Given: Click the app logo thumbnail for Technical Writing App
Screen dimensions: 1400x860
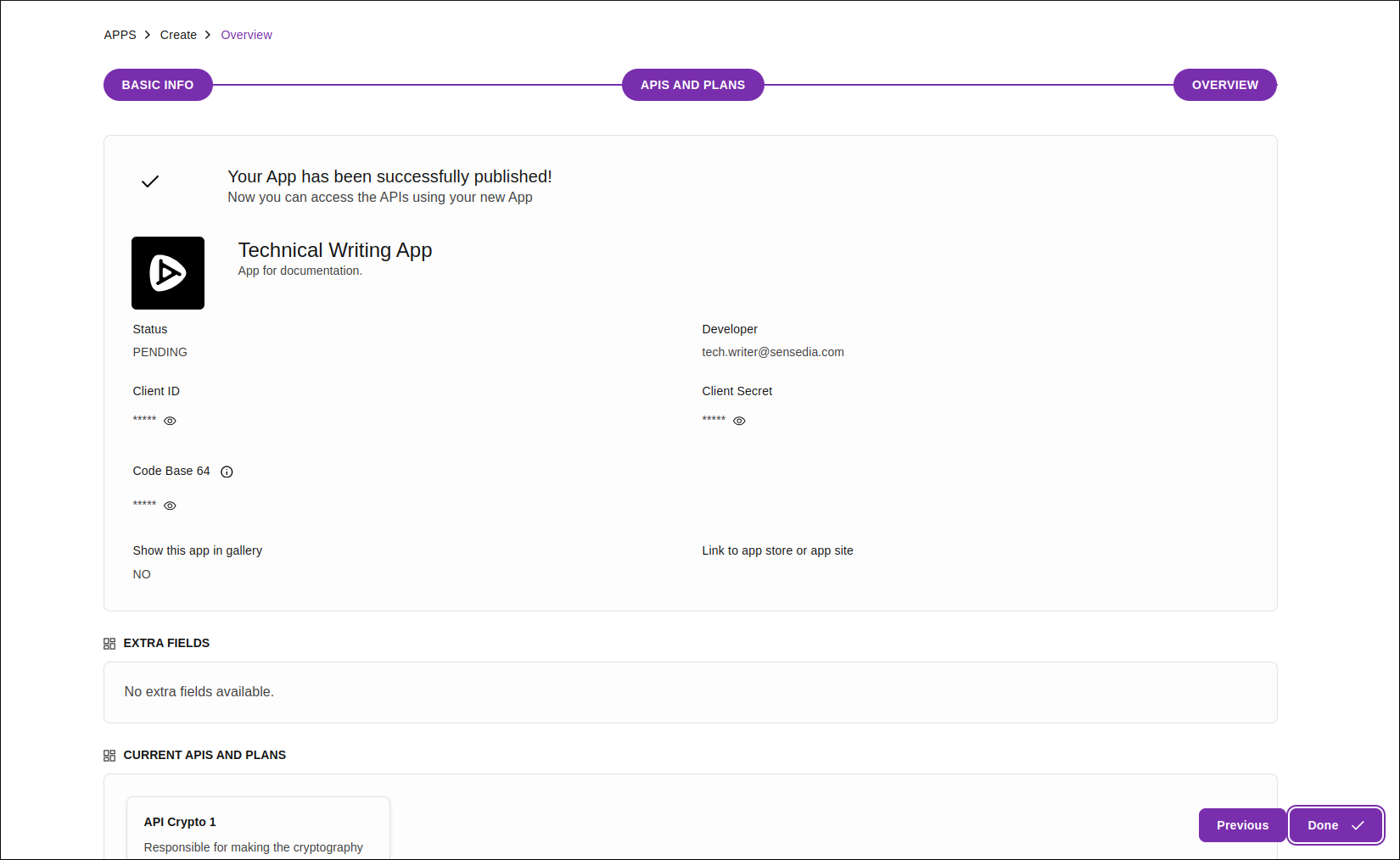Looking at the screenshot, I should 167,272.
